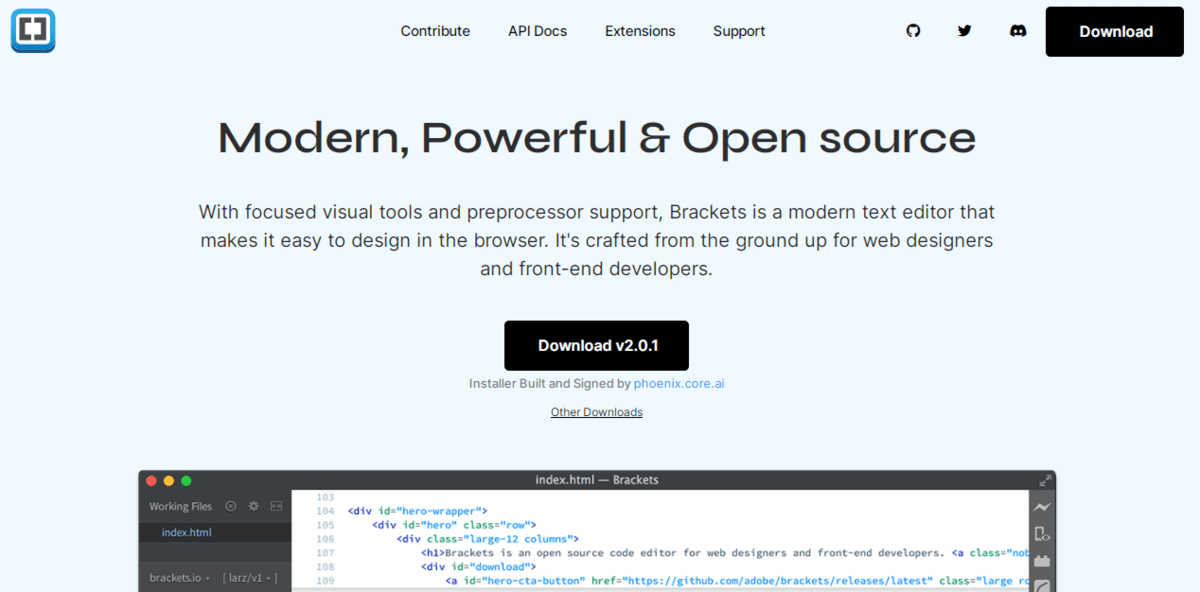1200x592 pixels.
Task: Click line number 108 in the editor gutter
Action: click(324, 567)
